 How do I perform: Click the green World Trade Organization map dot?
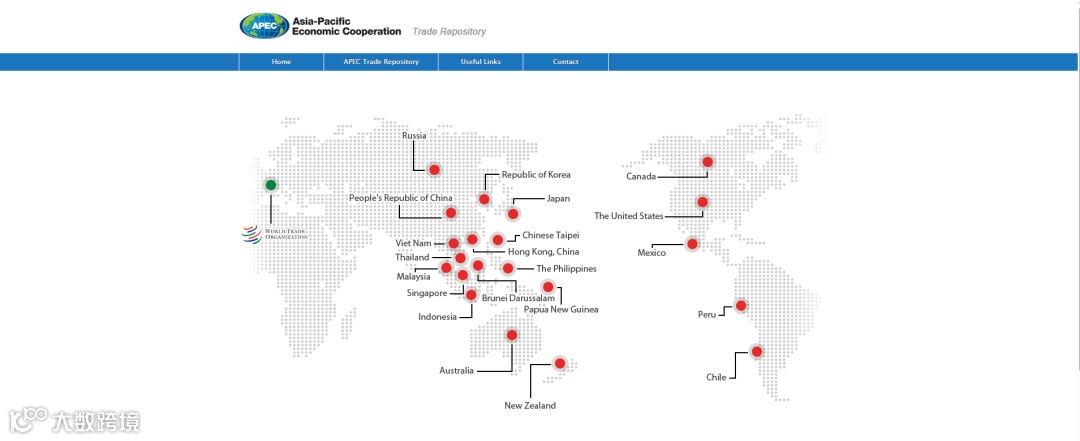(x=271, y=185)
